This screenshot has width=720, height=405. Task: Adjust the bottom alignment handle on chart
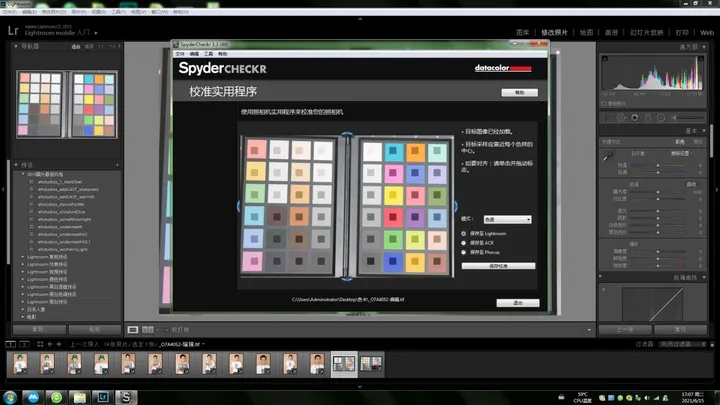pyautogui.click(x=347, y=278)
